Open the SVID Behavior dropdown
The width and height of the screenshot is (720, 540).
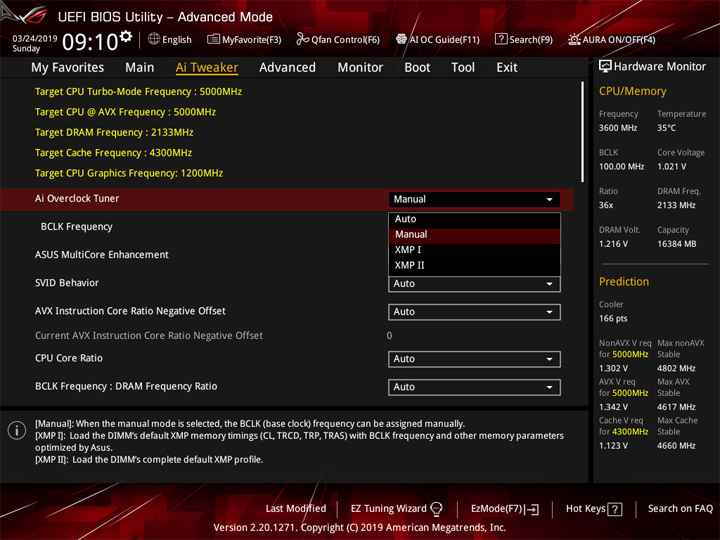click(x=474, y=284)
